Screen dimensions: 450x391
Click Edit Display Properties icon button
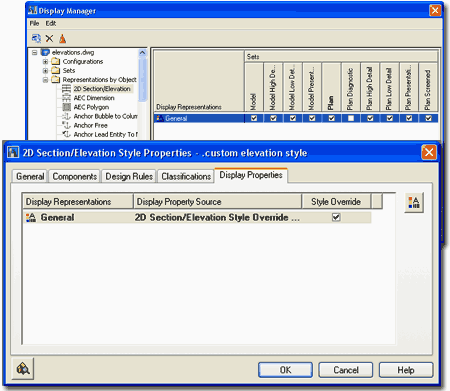414,202
